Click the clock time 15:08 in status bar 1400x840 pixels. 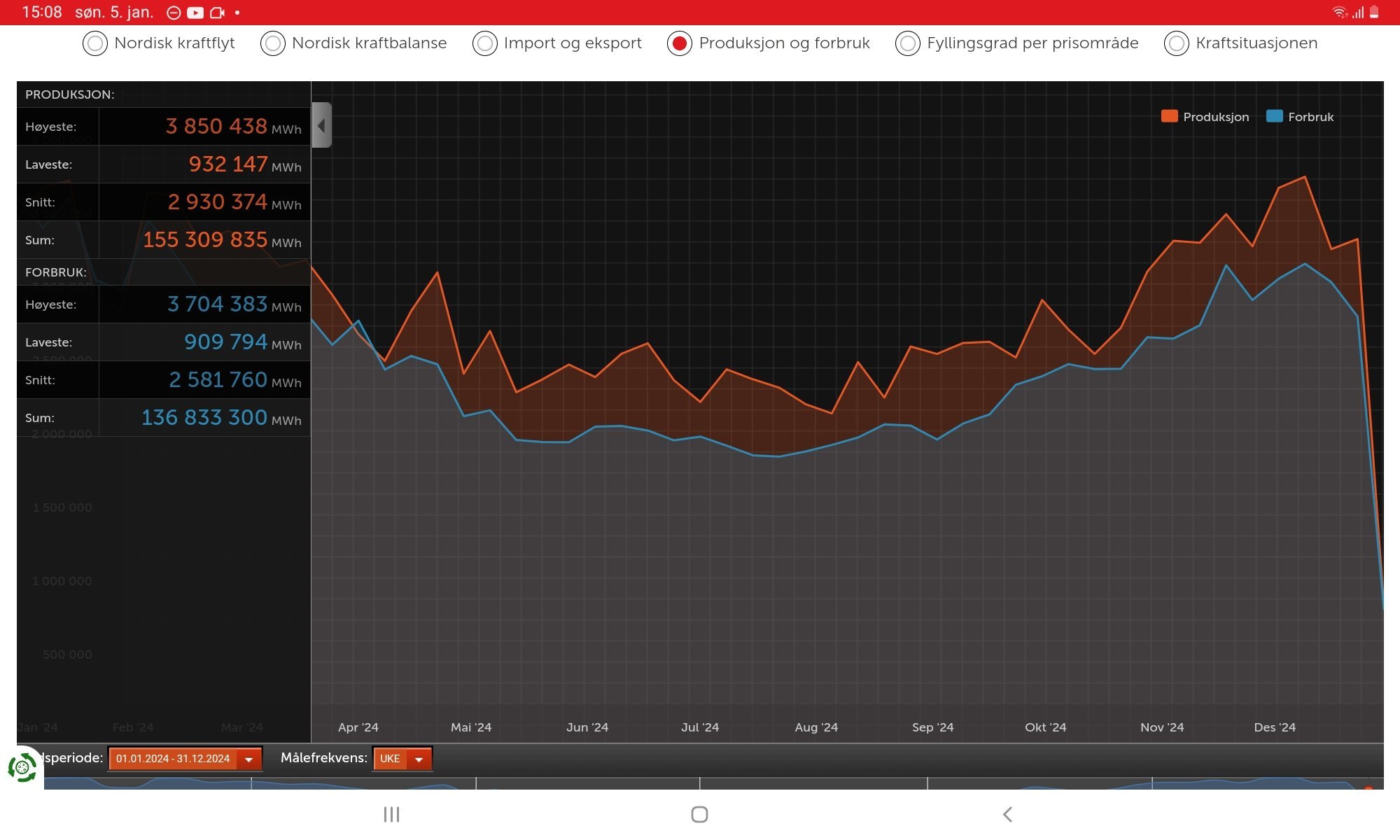(x=42, y=12)
